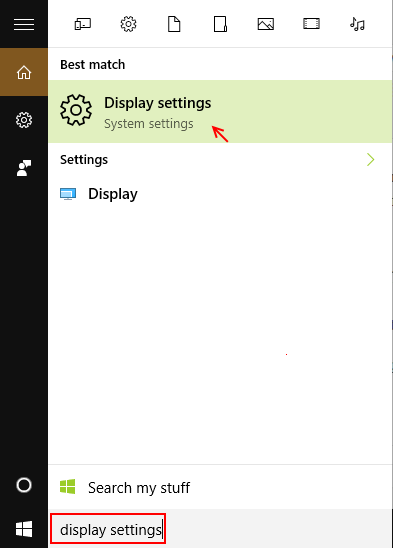Filter results by Photos icon
393x548 pixels.
click(x=266, y=24)
